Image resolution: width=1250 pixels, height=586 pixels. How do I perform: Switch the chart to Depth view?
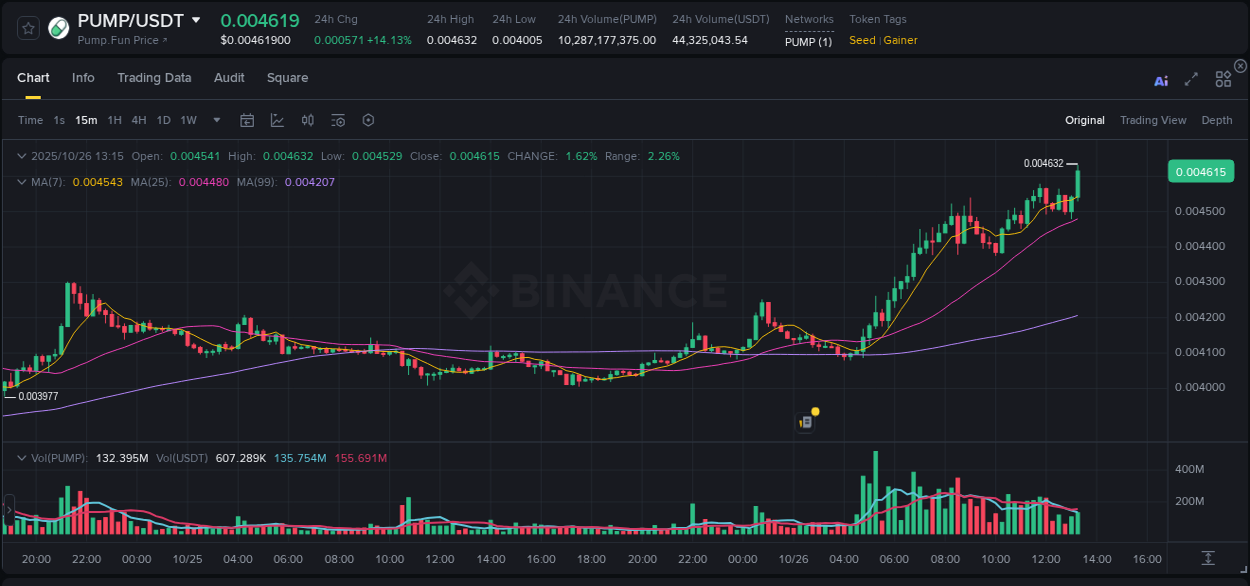coord(1217,120)
